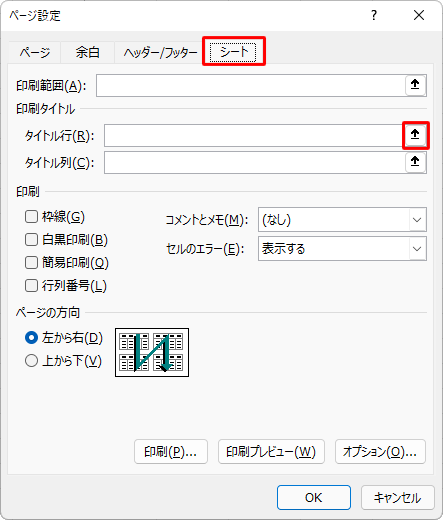The width and height of the screenshot is (443, 520).
Task: Switch to the 余白 tab
Action: click(87, 52)
